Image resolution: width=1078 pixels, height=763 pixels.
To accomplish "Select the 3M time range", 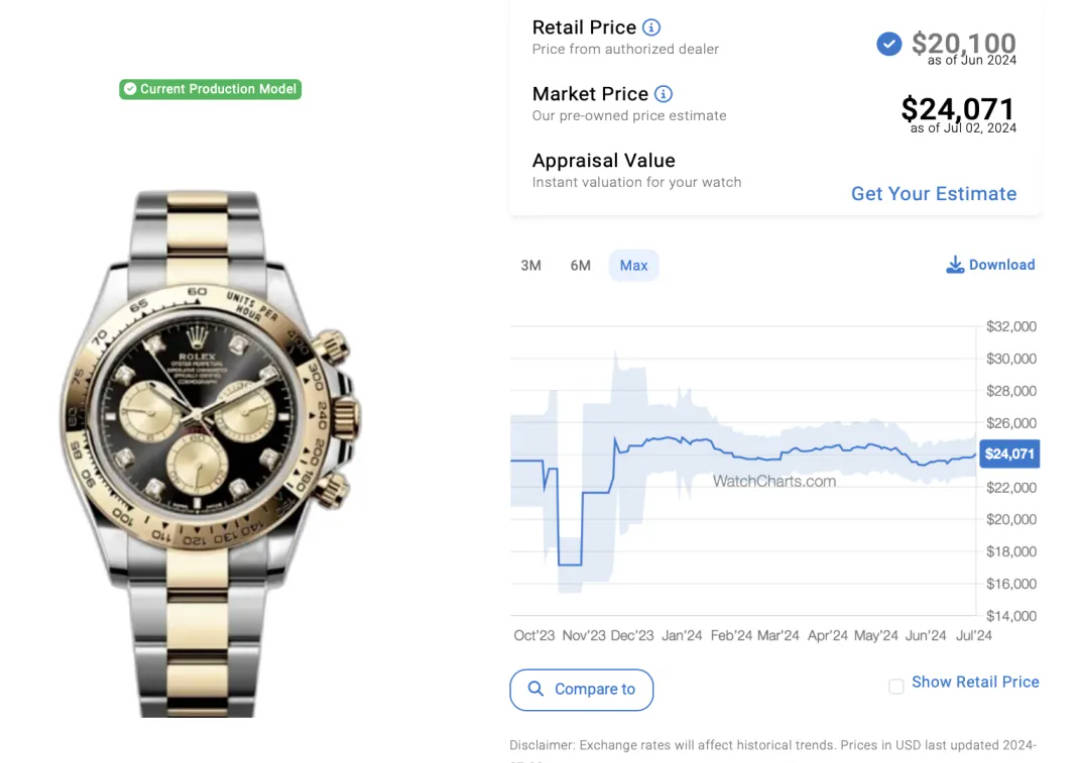I will tap(531, 265).
